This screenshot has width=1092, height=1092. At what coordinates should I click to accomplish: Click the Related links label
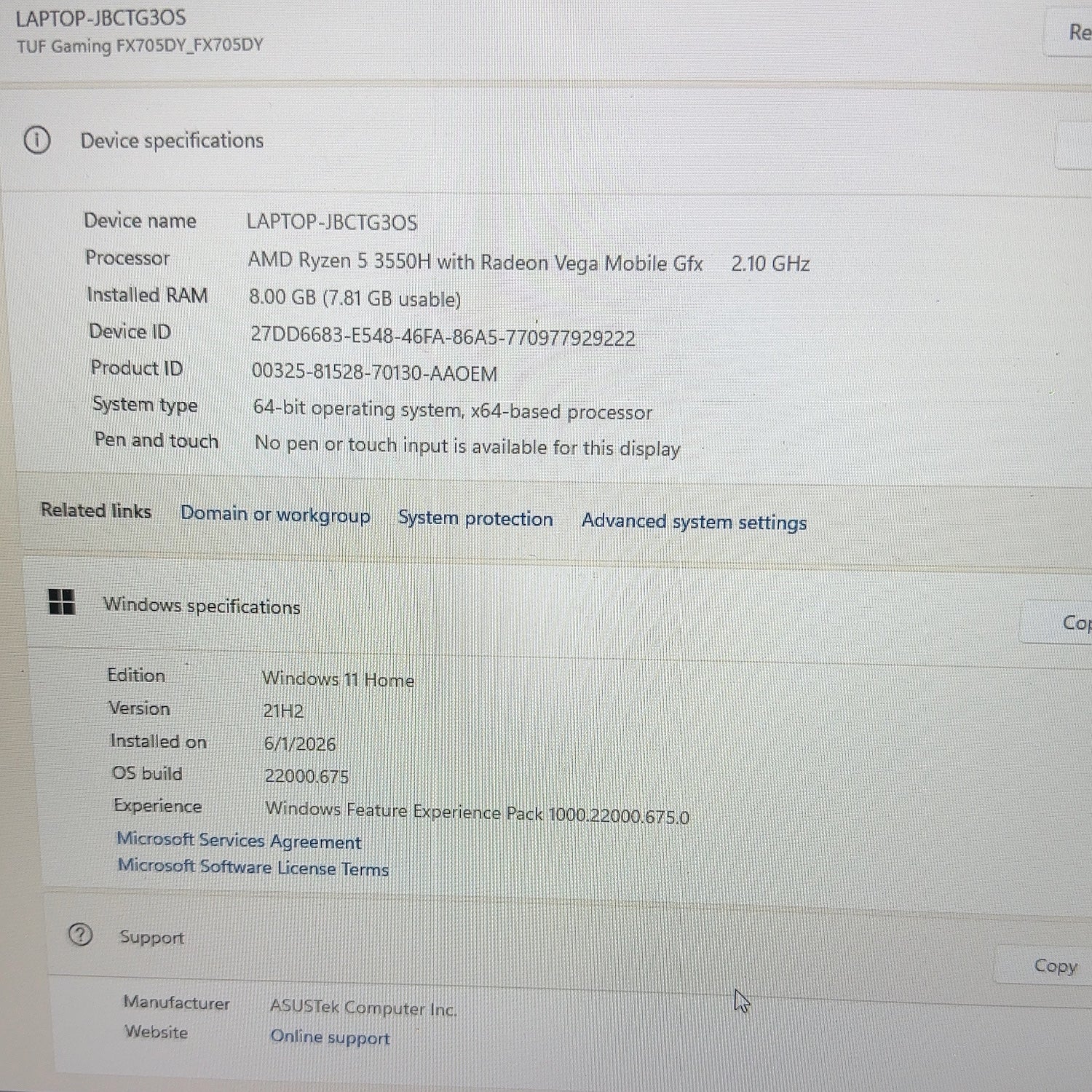tap(96, 510)
